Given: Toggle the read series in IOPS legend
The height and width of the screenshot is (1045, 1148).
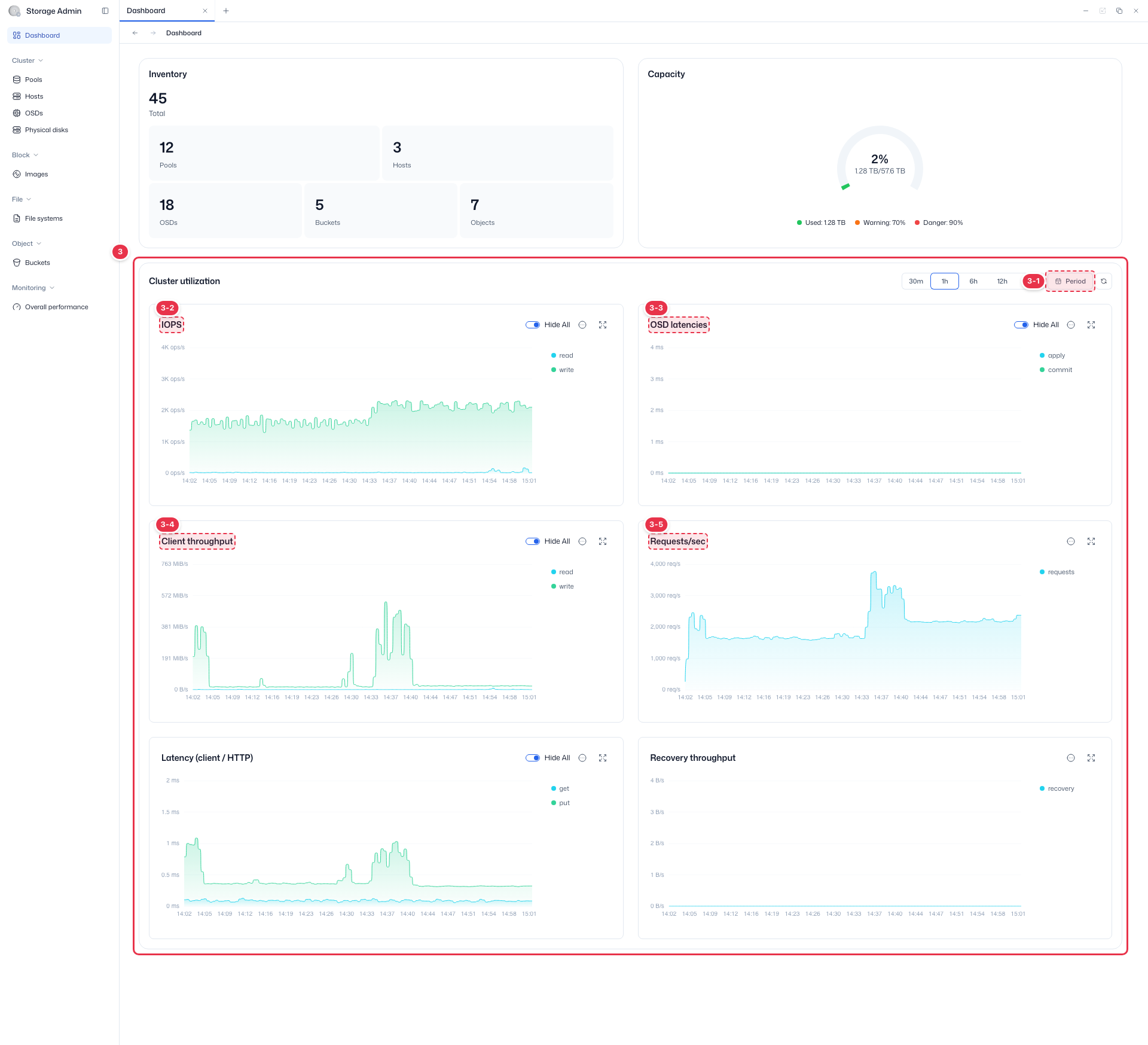Looking at the screenshot, I should tap(562, 355).
